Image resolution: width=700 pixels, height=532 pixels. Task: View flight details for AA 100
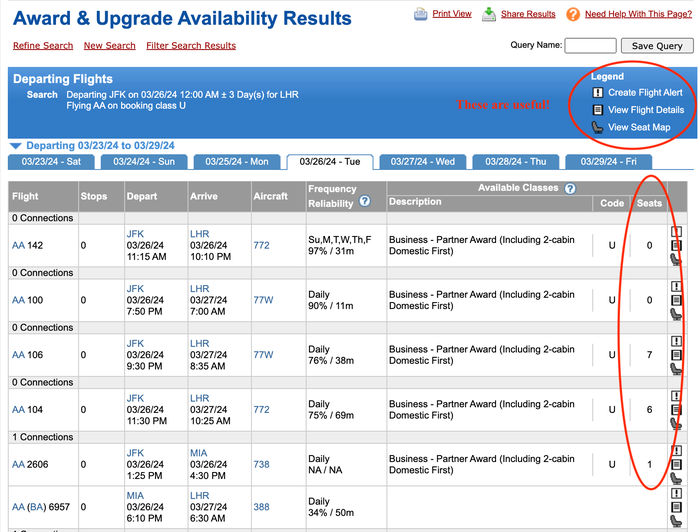pyautogui.click(x=676, y=300)
